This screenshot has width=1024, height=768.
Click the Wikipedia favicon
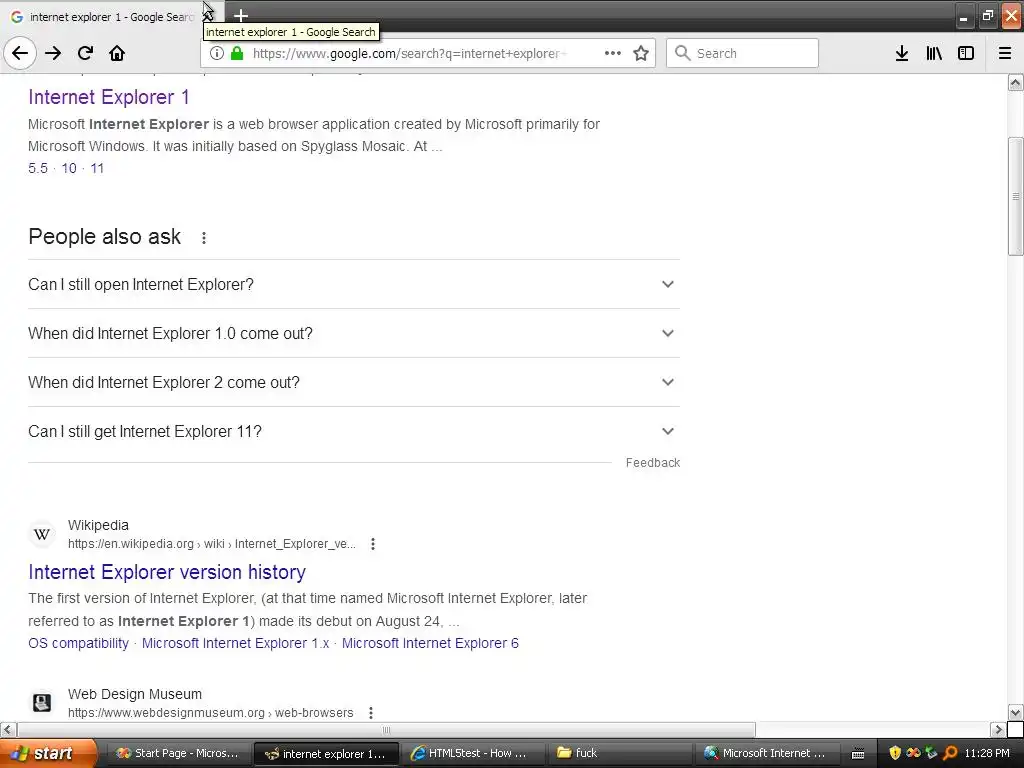click(x=42, y=534)
